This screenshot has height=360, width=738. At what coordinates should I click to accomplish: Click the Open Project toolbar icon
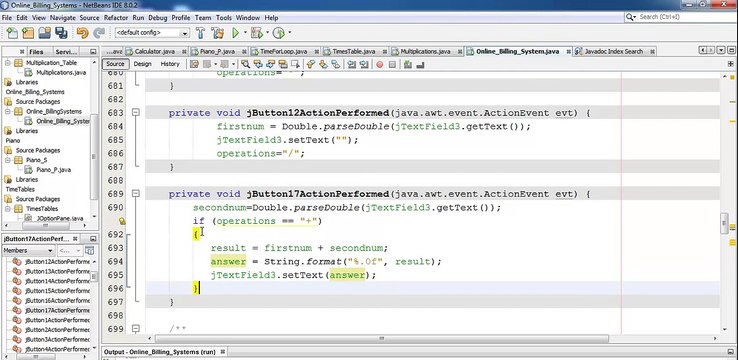tap(45, 33)
